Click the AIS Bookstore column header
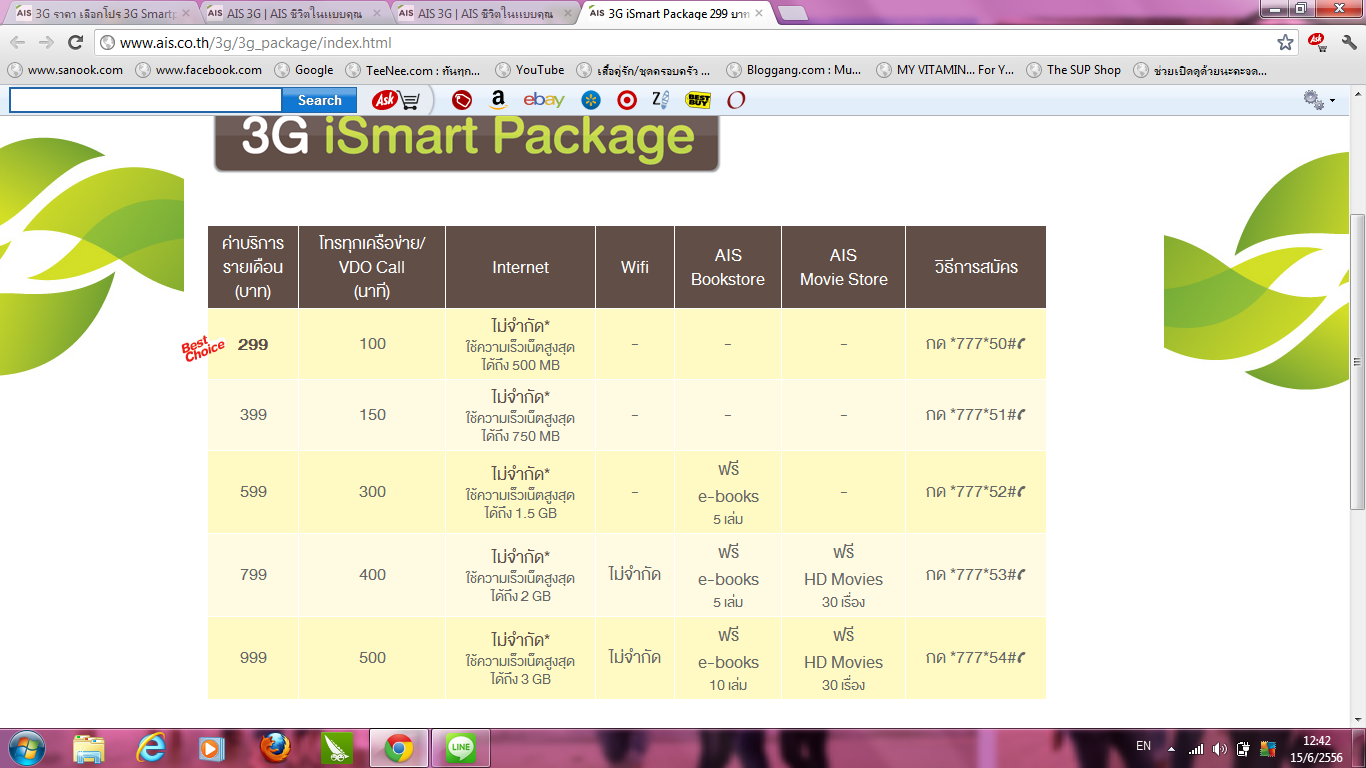 coord(728,267)
